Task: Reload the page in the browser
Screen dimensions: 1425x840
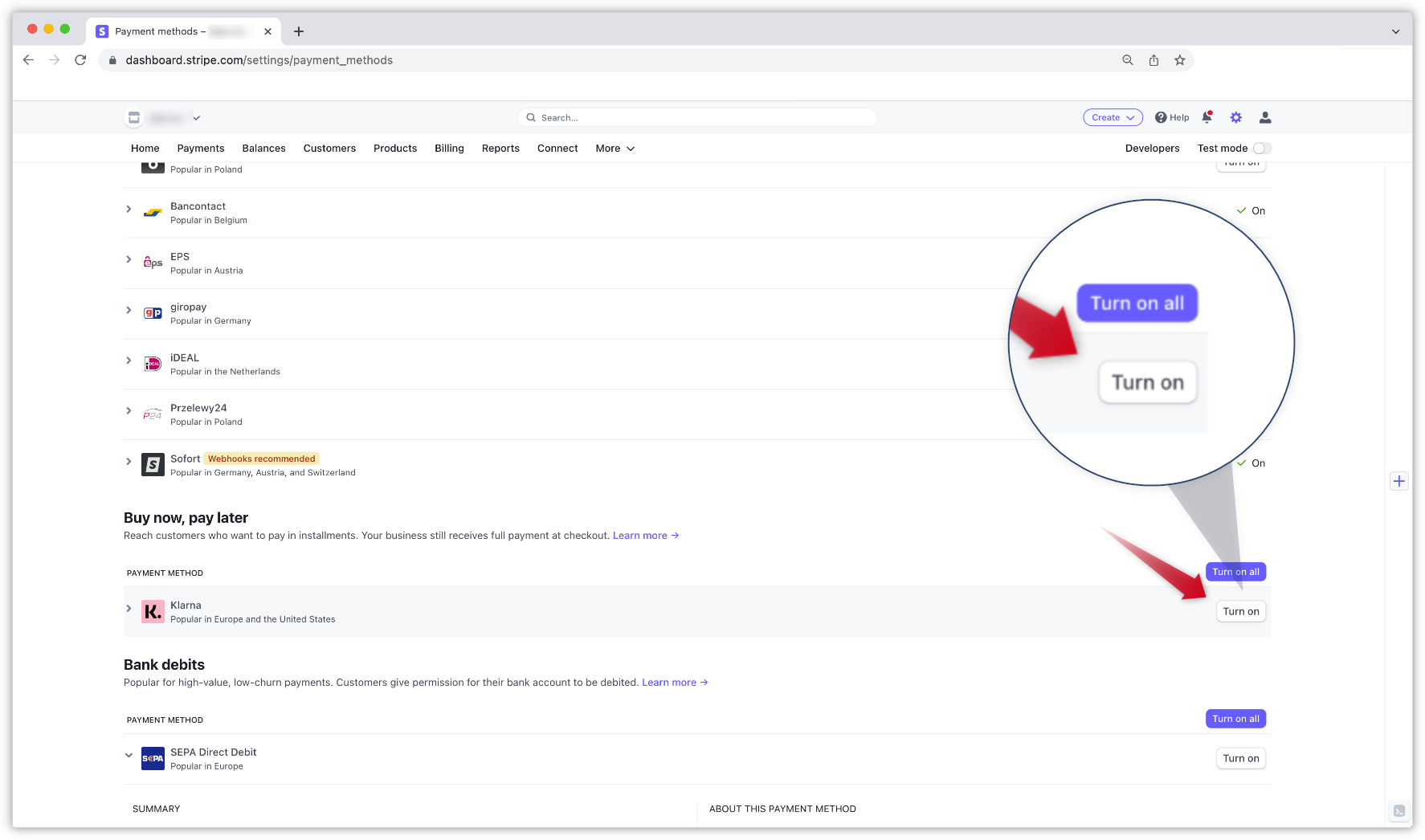Action: [80, 60]
